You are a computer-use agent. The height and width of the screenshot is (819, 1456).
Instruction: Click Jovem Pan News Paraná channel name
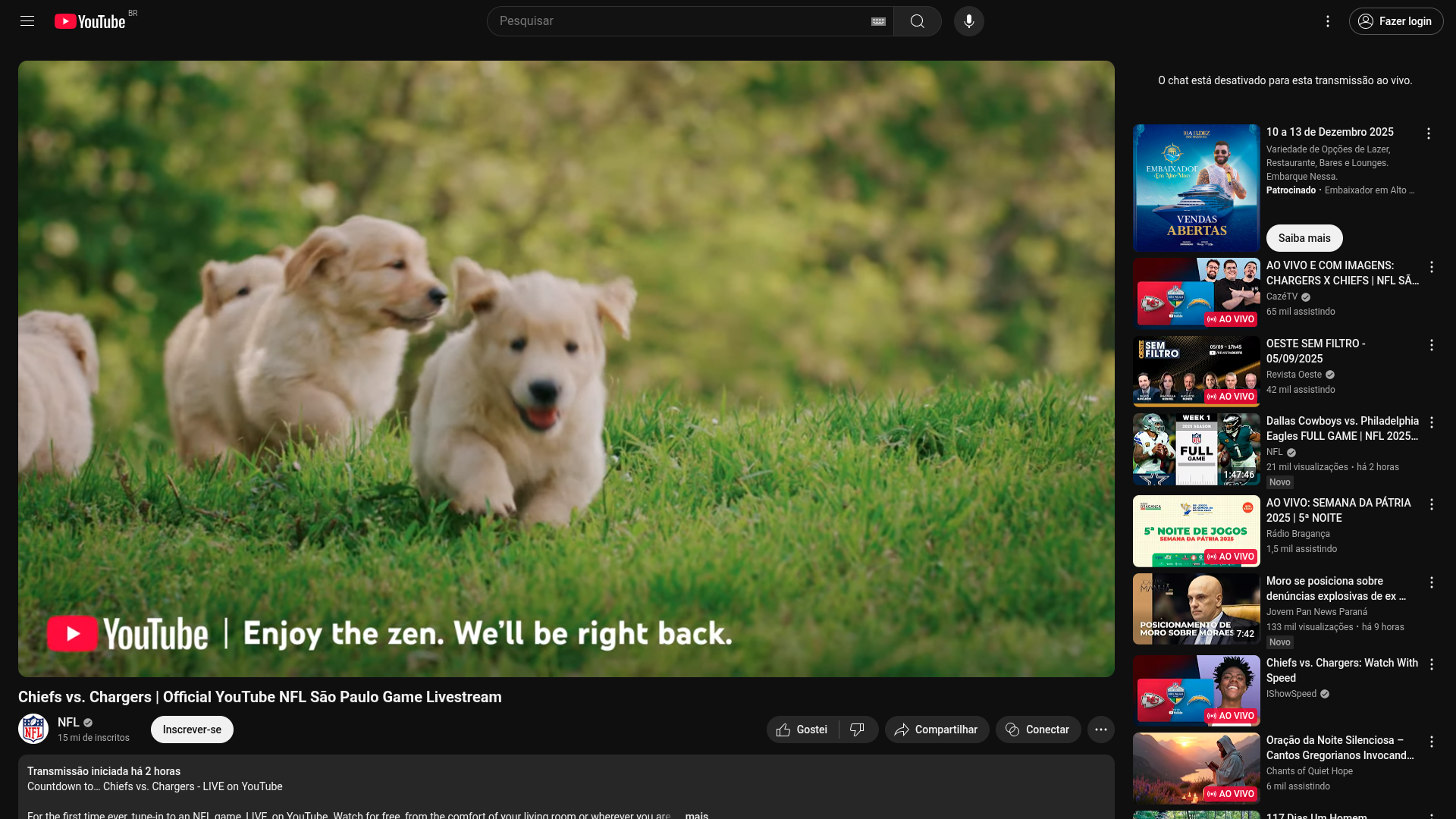(x=1316, y=612)
